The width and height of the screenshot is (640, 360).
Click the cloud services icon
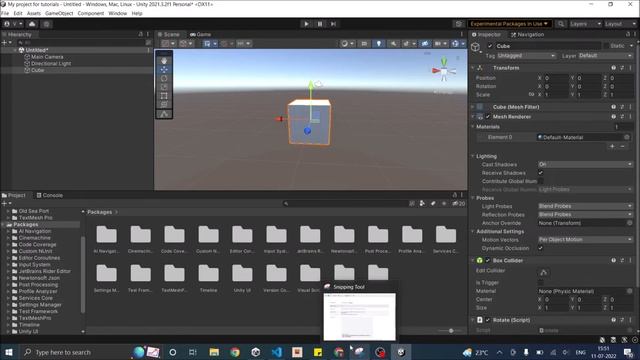32,24
